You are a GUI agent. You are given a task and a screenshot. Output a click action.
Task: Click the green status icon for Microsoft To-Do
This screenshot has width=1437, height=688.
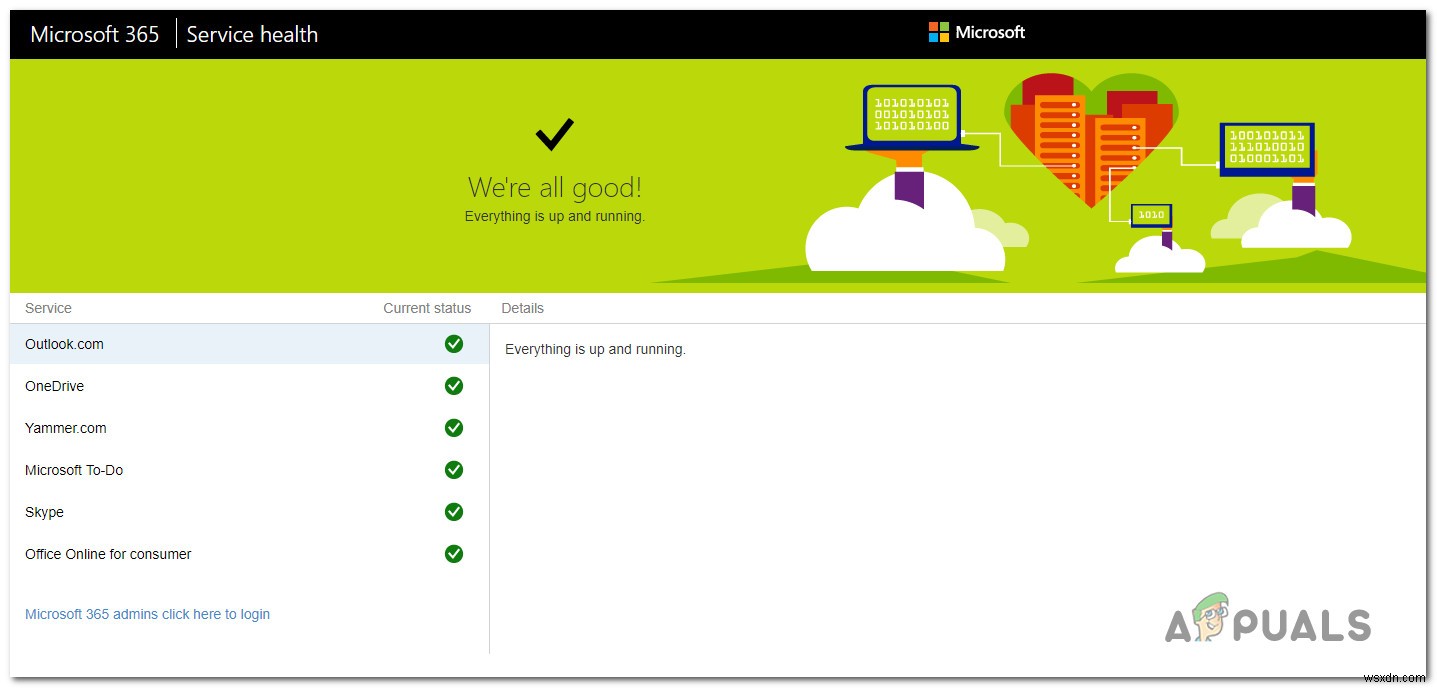pyautogui.click(x=454, y=470)
